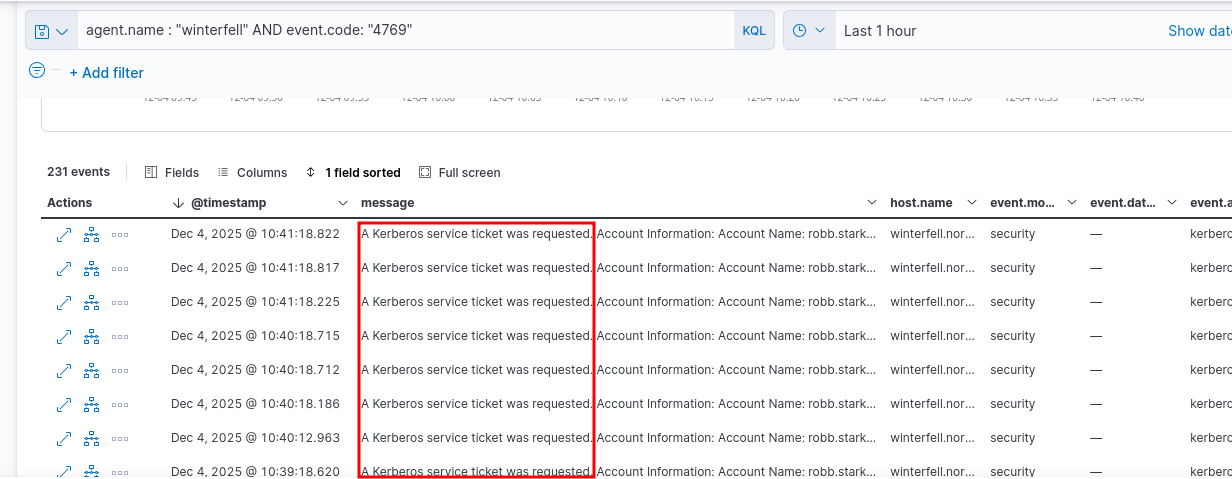This screenshot has height=479, width=1232.
Task: Enter Full screen mode for the table
Action: [x=459, y=173]
